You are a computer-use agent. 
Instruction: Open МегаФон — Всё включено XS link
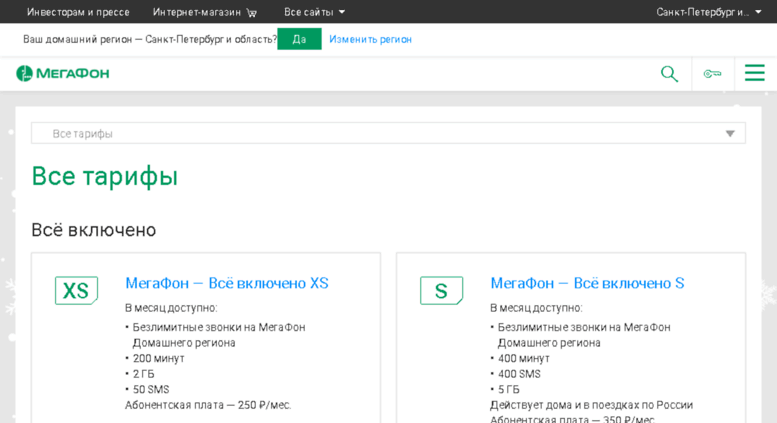227,283
